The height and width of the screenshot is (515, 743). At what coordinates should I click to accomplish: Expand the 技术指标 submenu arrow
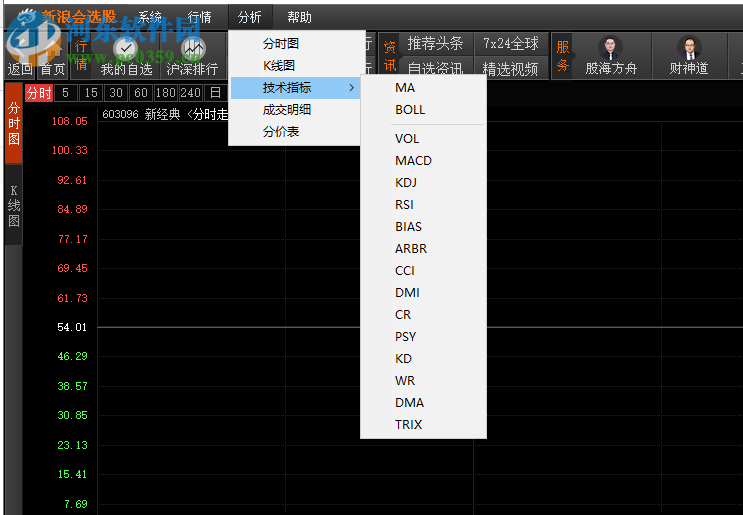coord(351,88)
